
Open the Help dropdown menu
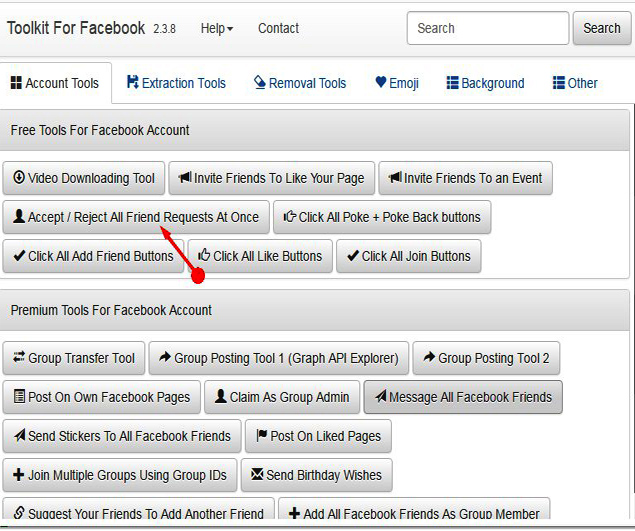(x=217, y=28)
